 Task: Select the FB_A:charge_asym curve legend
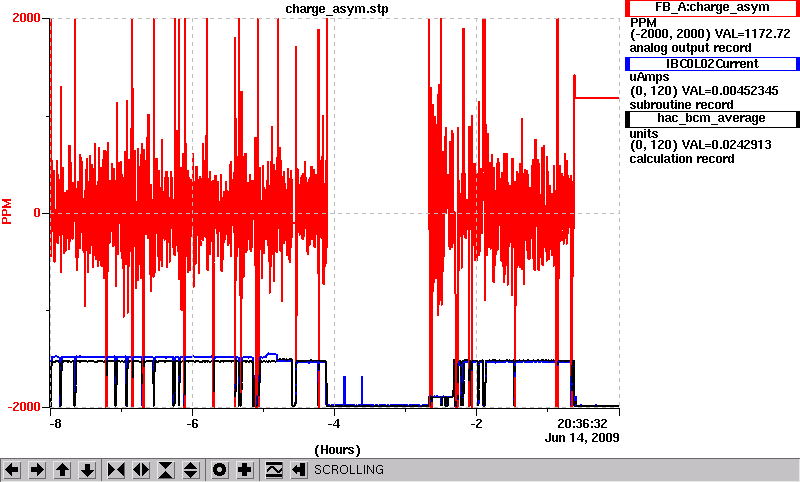[712, 8]
